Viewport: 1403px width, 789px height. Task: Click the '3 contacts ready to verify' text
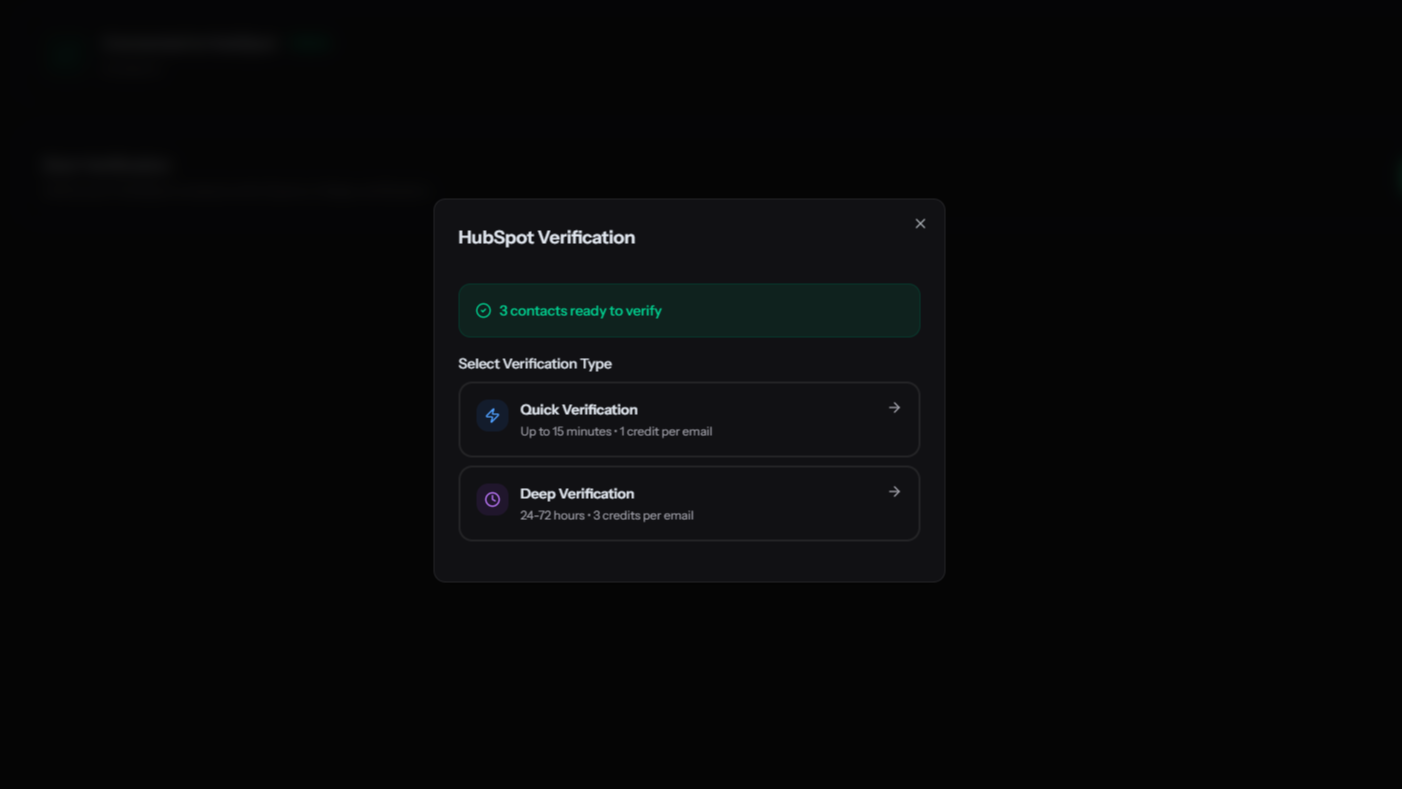pos(580,311)
